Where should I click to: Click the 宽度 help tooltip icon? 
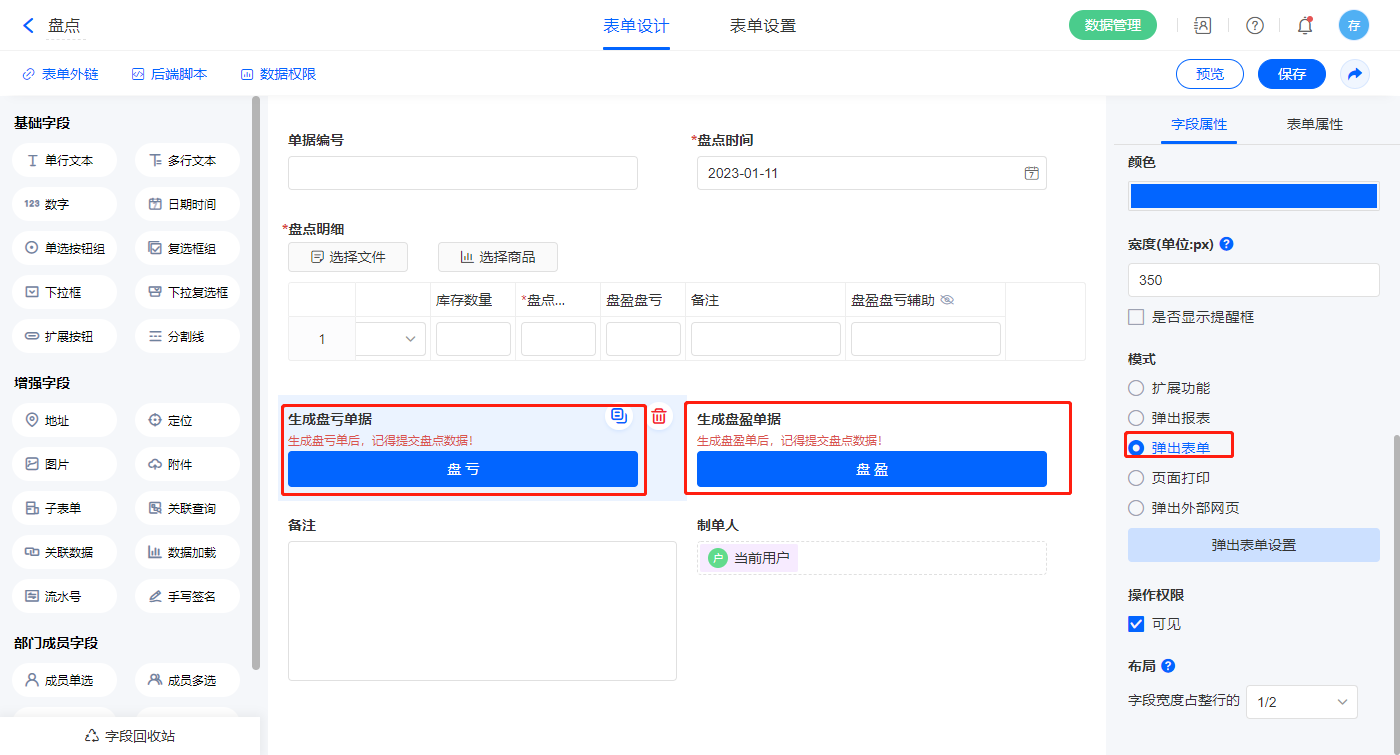1226,244
